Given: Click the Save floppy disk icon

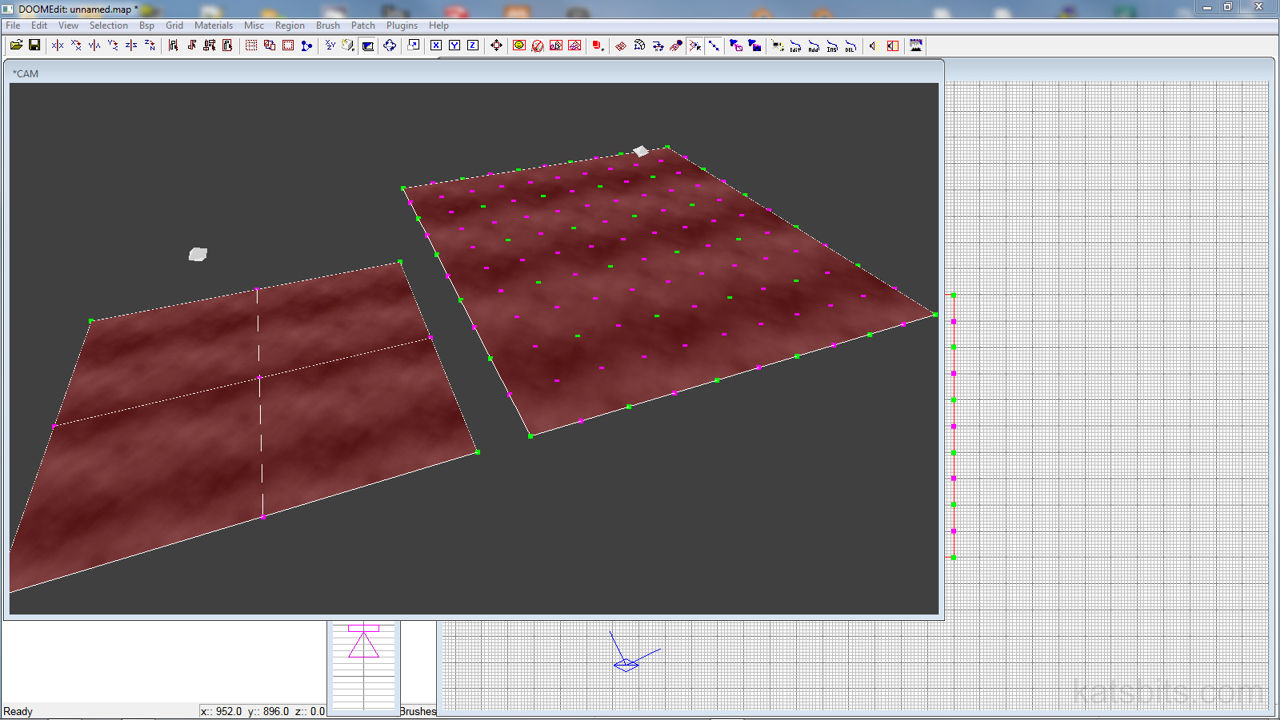Looking at the screenshot, I should click(34, 45).
